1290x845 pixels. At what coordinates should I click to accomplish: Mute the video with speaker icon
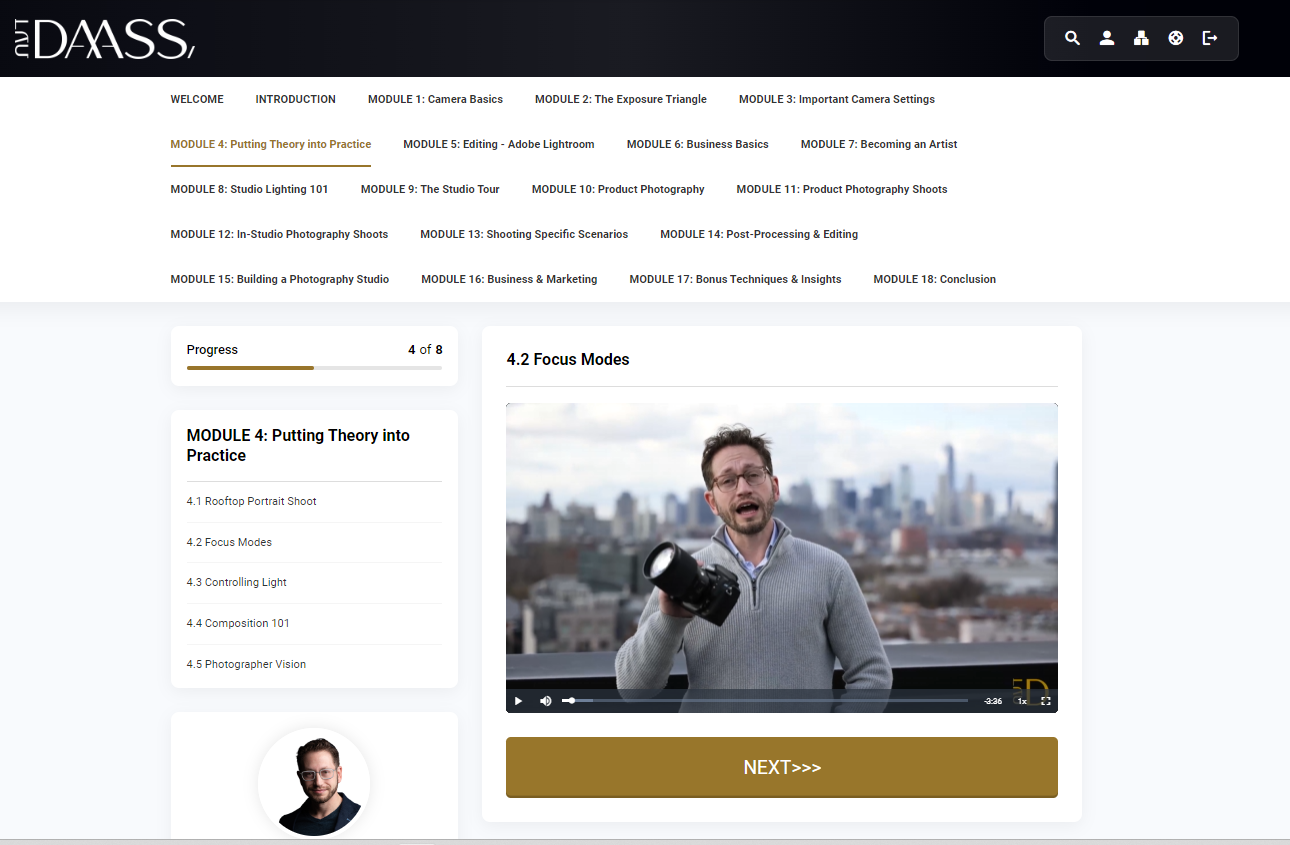click(545, 701)
